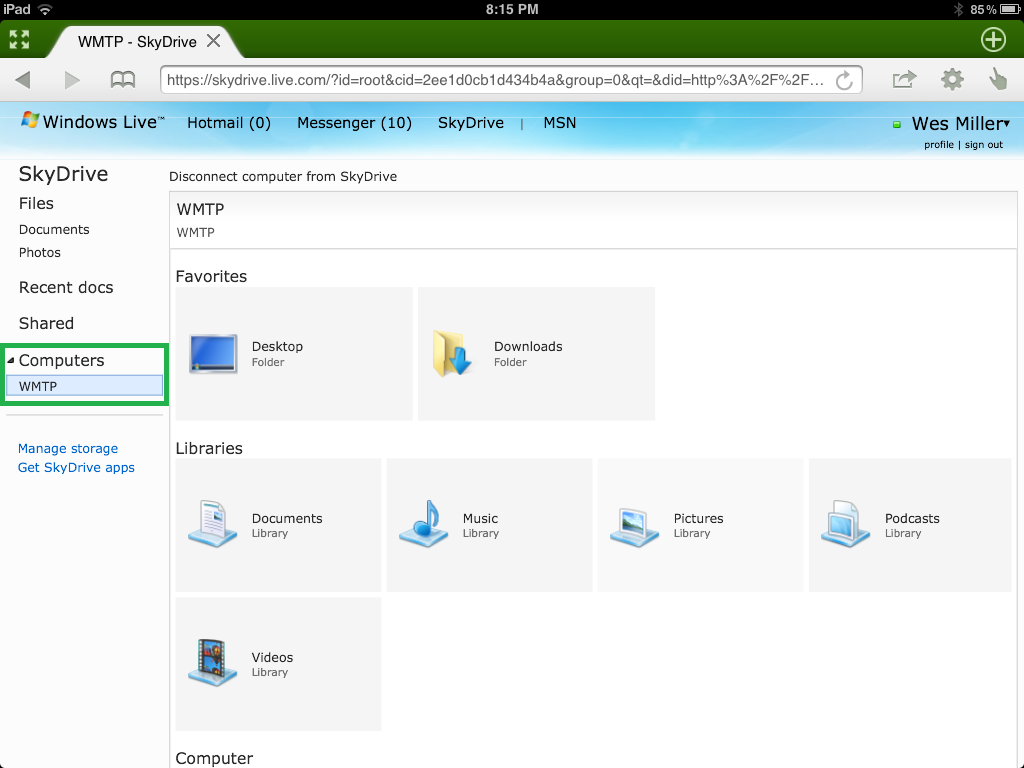Screen dimensions: 1024x768
Task: Close the WMTP - SkyDrive tab
Action: tap(213, 41)
